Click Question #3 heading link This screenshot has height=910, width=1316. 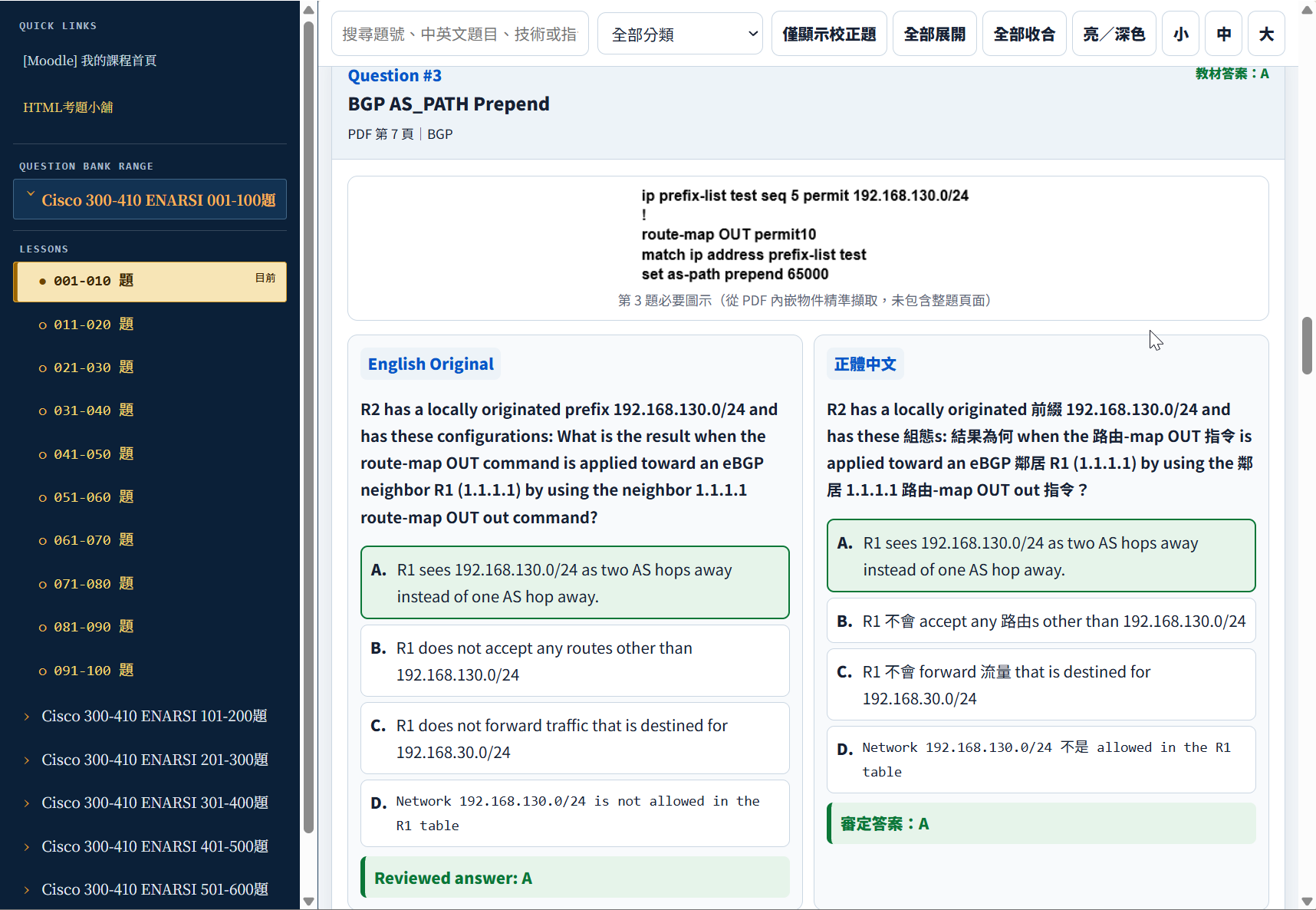tap(395, 76)
